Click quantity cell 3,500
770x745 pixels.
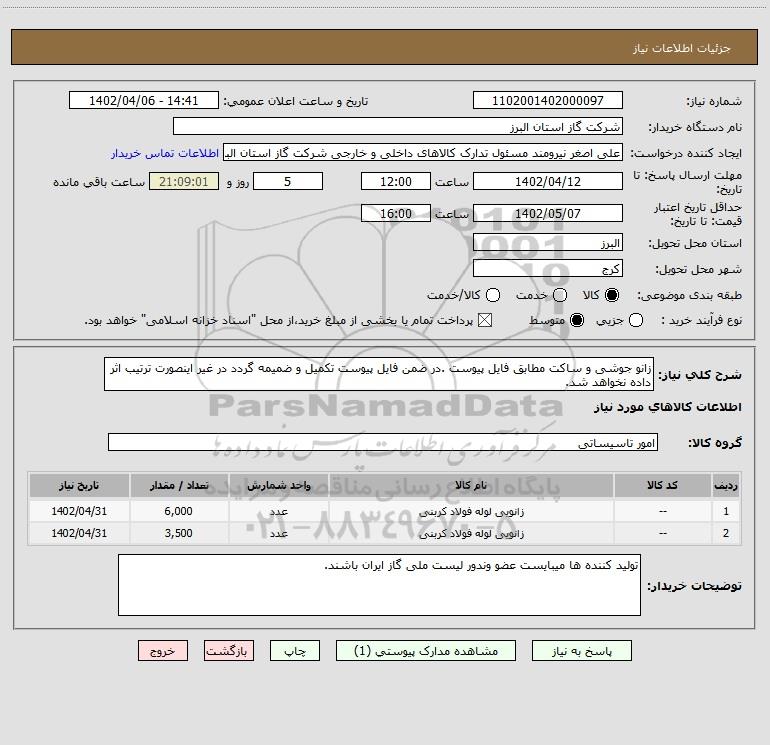[x=179, y=533]
